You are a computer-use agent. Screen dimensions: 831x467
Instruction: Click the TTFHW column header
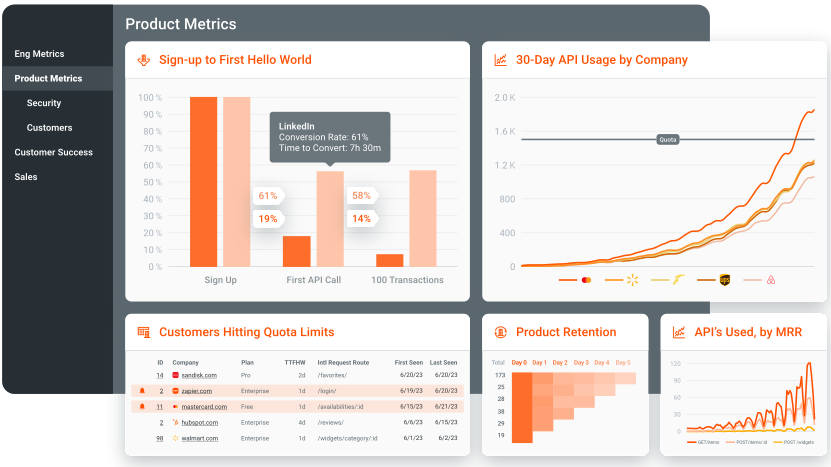click(295, 363)
